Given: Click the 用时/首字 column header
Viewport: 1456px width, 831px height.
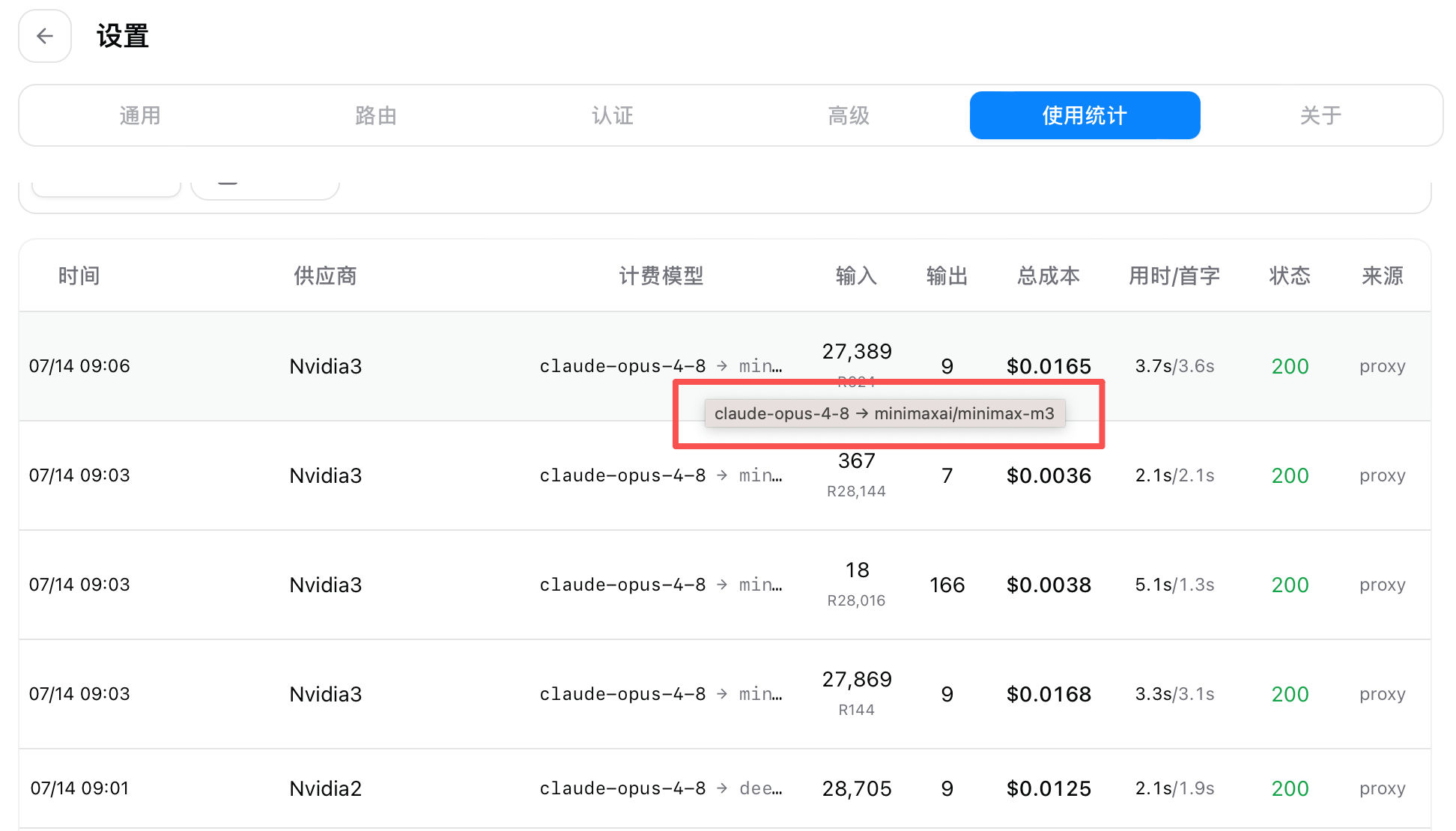Looking at the screenshot, I should (x=1174, y=276).
